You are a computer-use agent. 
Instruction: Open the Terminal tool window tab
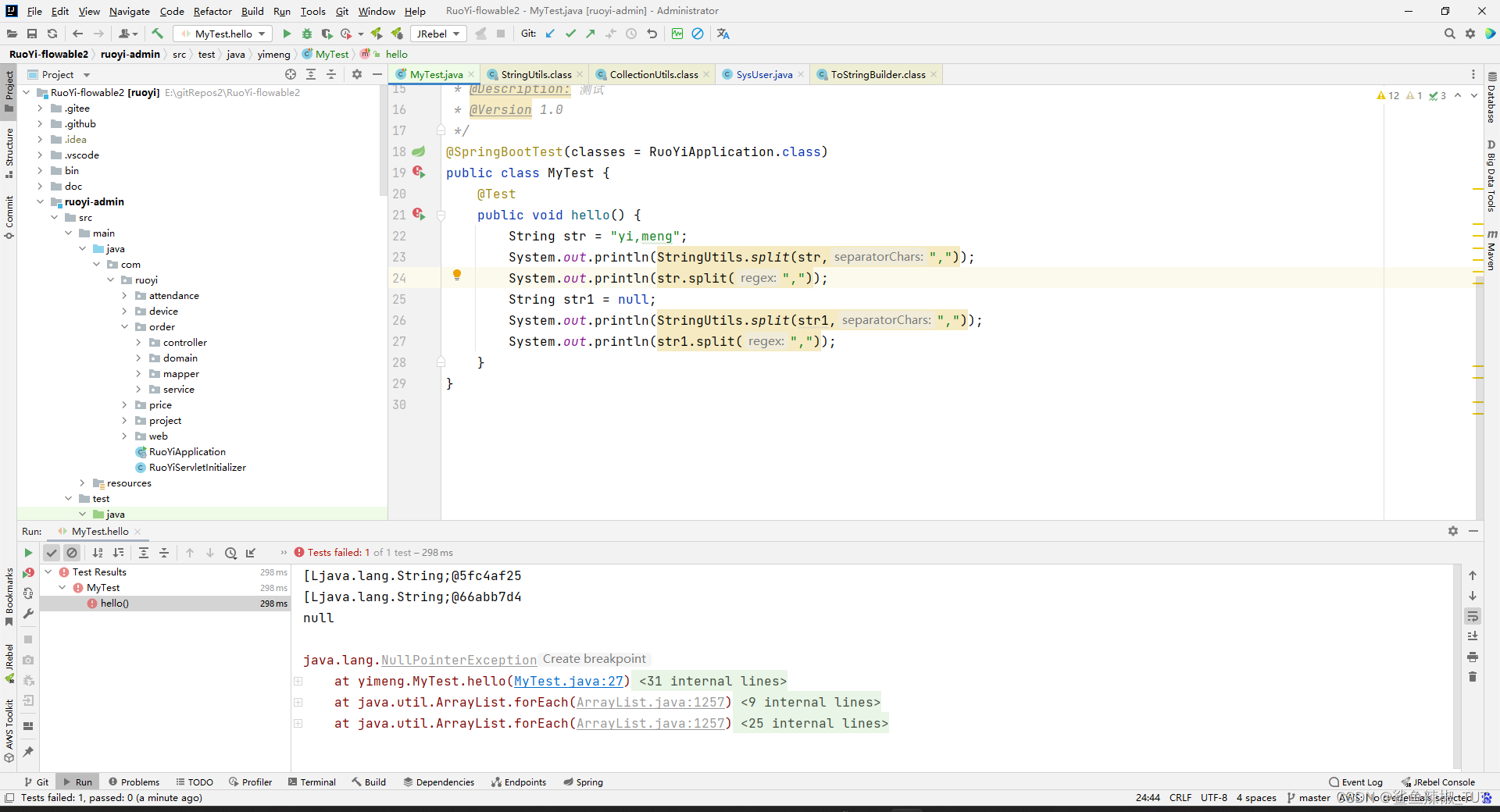[x=312, y=782]
